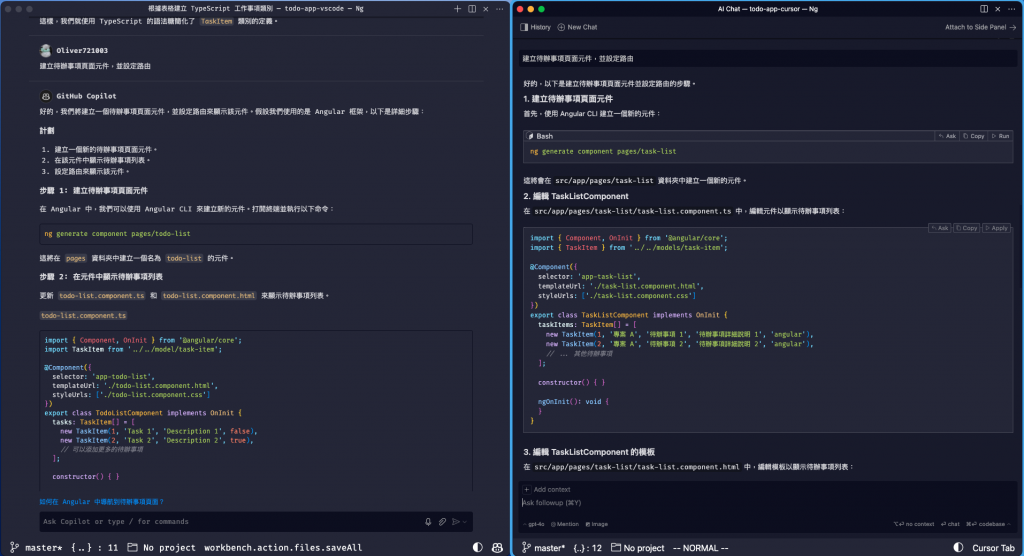Click the Add context plus button

pos(526,489)
